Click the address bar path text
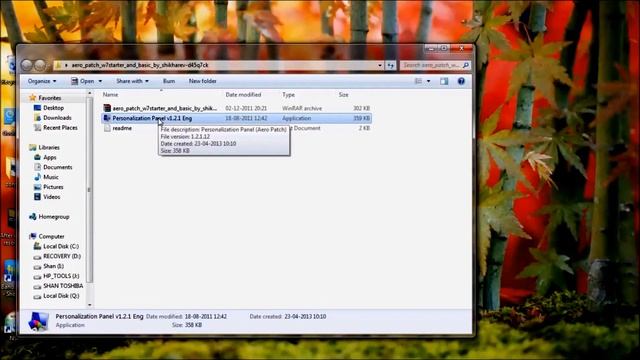Screen dimensions: 640x360 pos(140,65)
